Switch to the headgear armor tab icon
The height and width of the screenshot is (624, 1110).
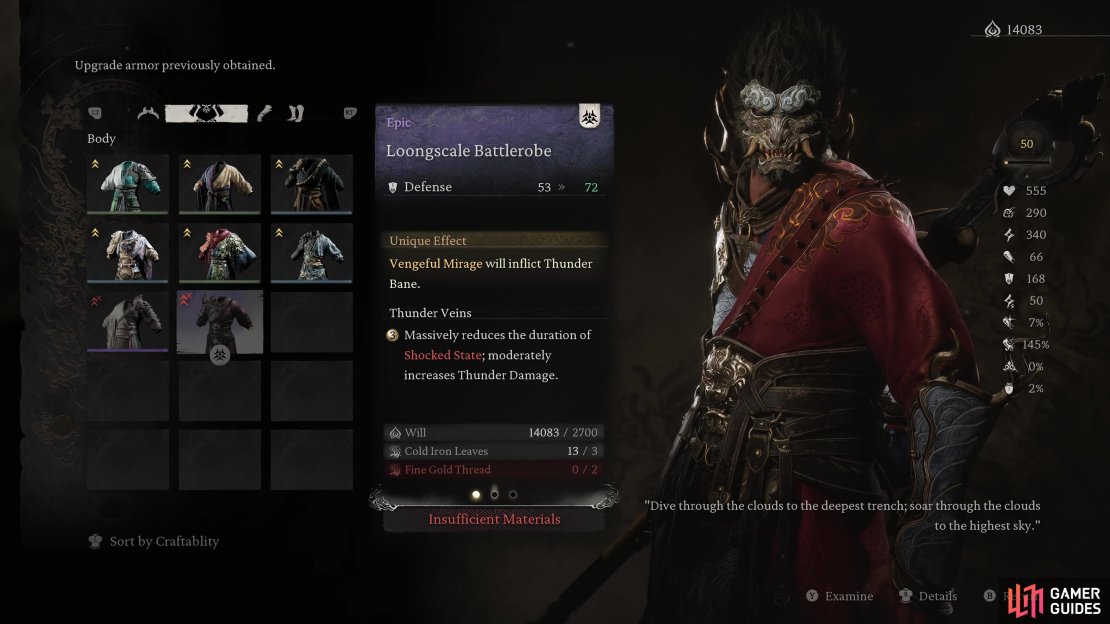[148, 113]
